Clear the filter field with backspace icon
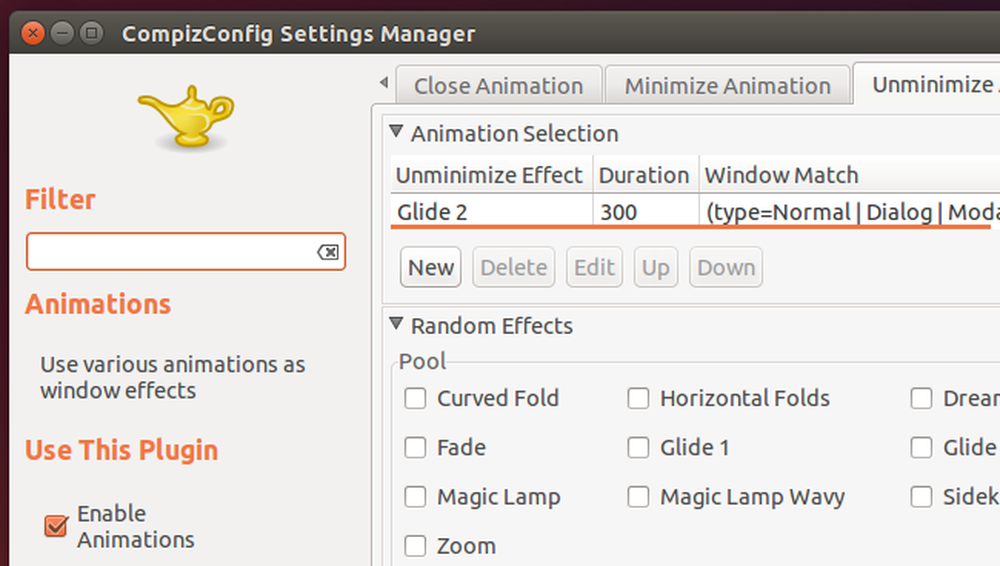The height and width of the screenshot is (566, 1000). click(x=328, y=252)
